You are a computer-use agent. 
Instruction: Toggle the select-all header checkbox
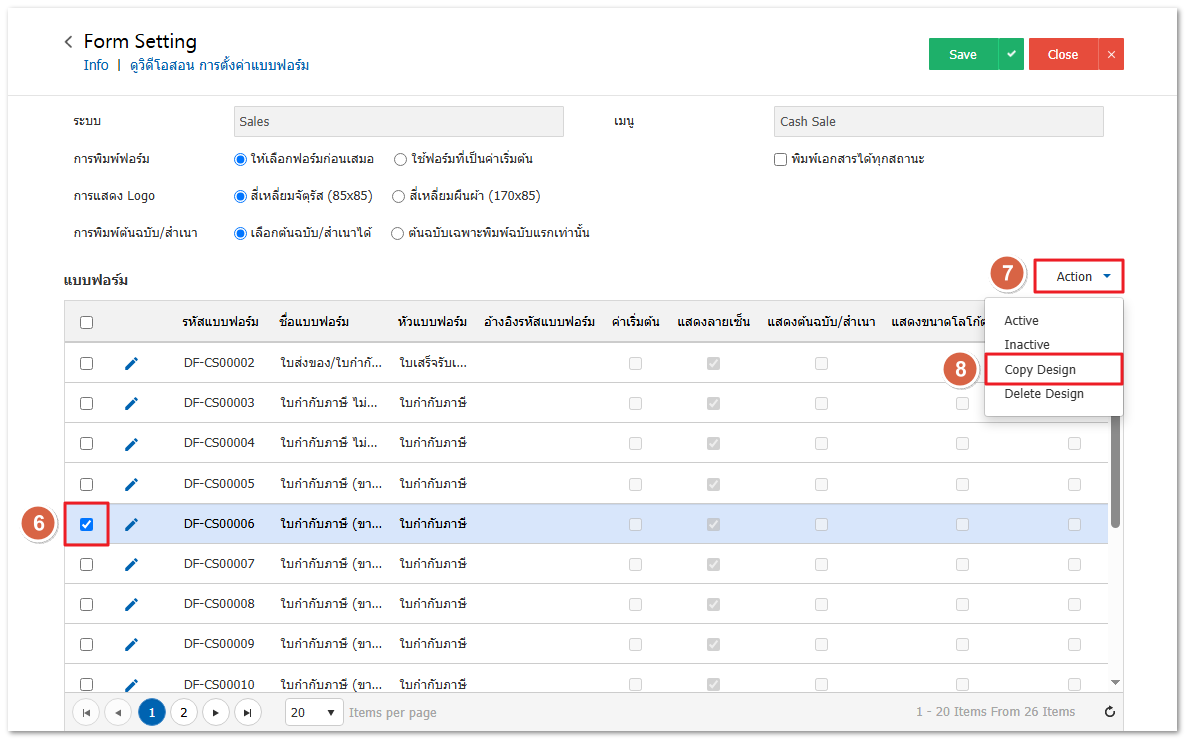pos(86,322)
